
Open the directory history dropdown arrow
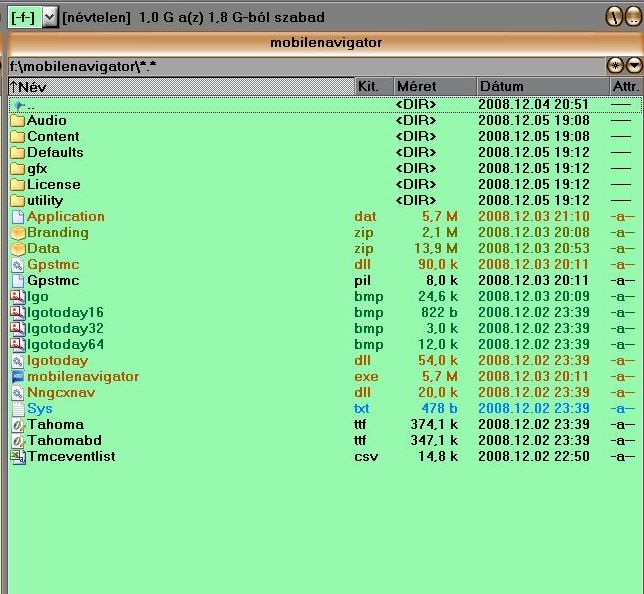point(634,65)
